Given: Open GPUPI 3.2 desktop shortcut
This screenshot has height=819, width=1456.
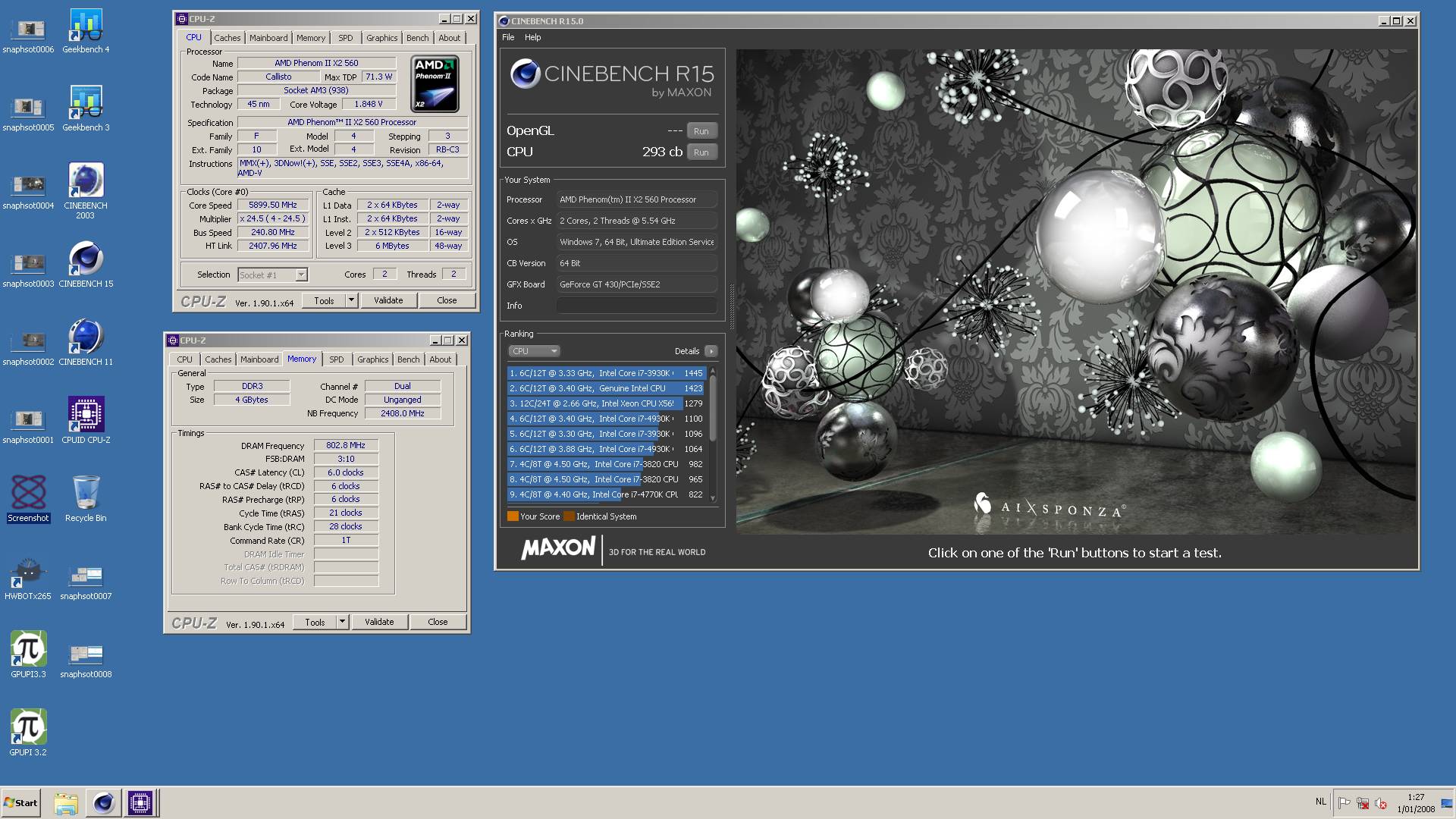Looking at the screenshot, I should click(x=28, y=733).
